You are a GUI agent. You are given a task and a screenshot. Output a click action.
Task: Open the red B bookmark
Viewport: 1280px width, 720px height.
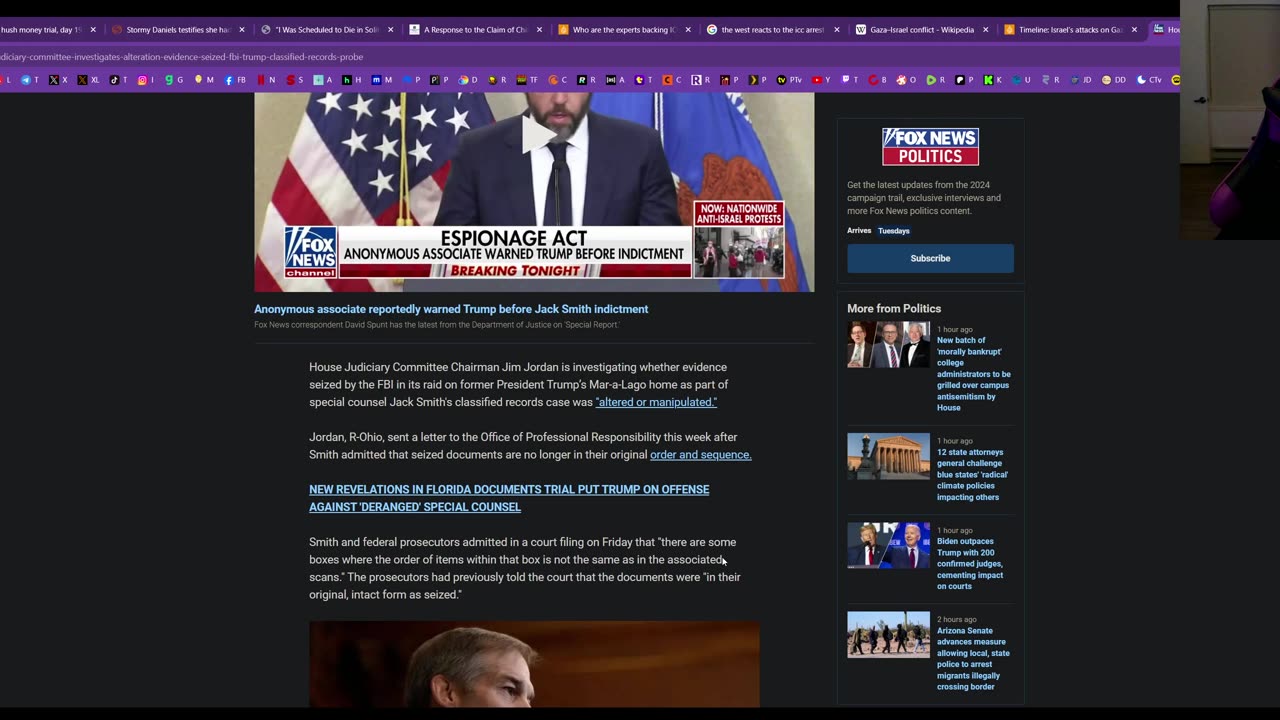tap(878, 80)
